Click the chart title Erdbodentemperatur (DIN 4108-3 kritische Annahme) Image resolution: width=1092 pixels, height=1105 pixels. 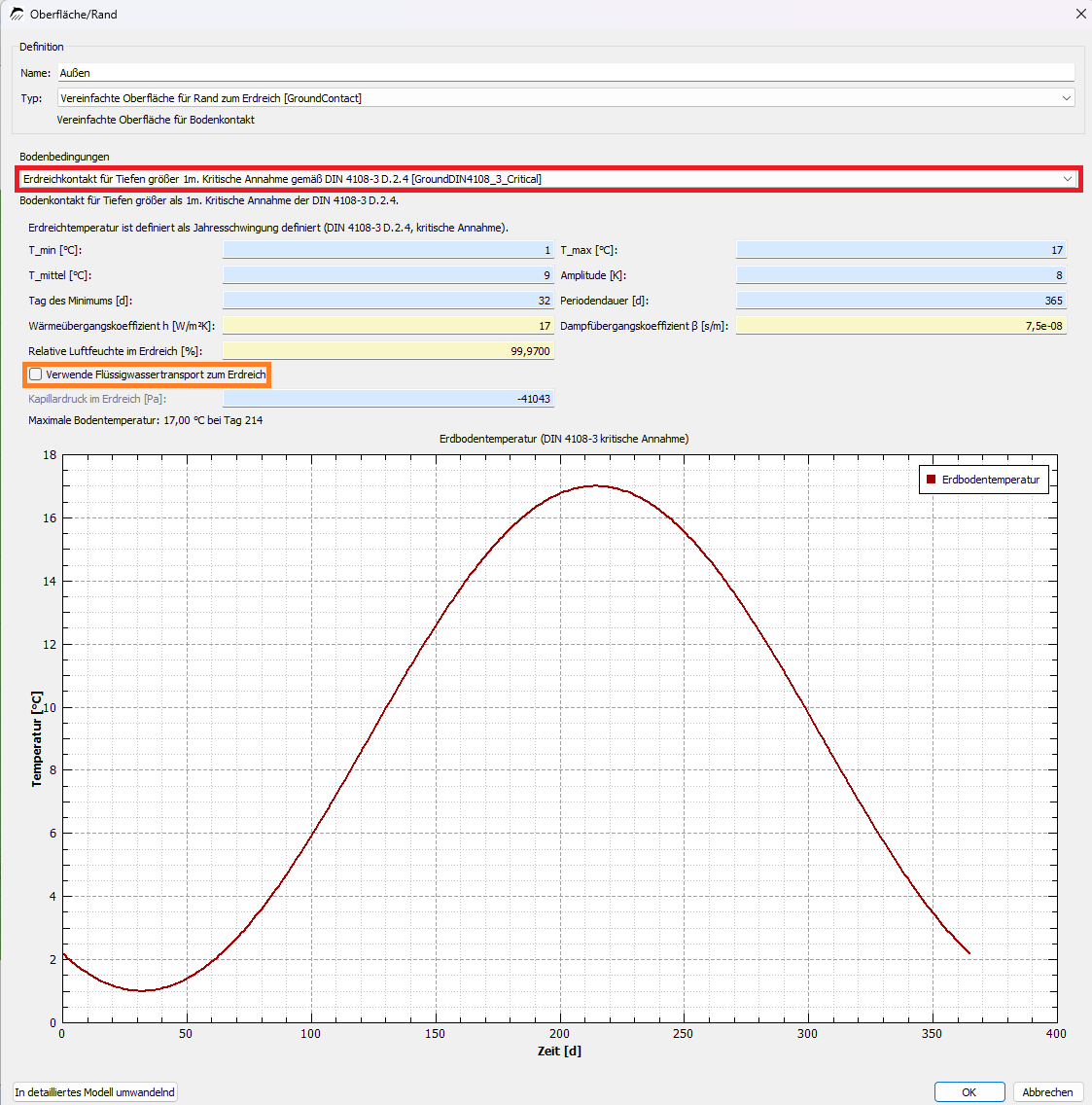[x=564, y=439]
